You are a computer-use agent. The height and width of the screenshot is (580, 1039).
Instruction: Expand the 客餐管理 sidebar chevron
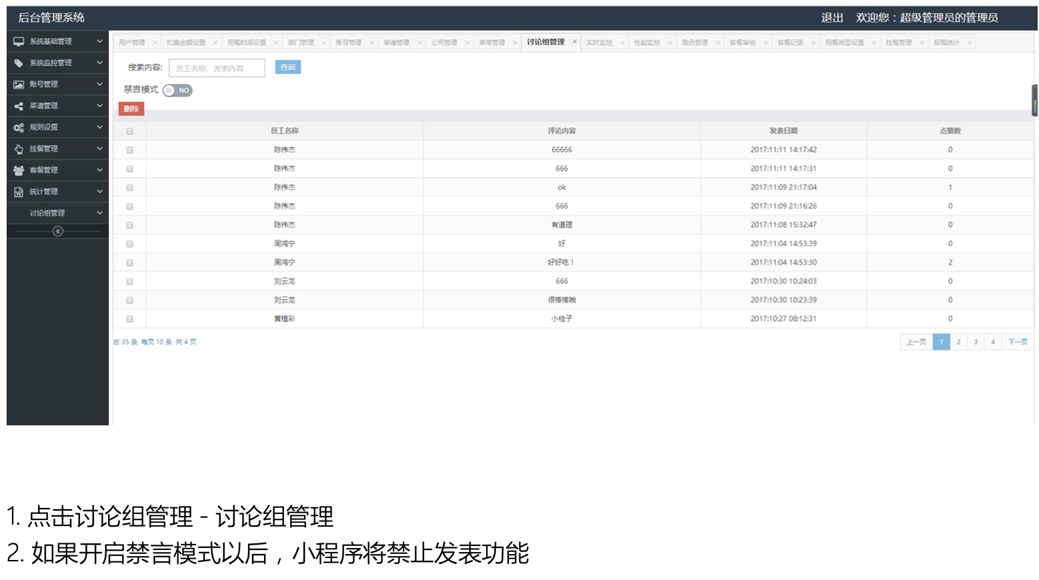click(x=99, y=170)
